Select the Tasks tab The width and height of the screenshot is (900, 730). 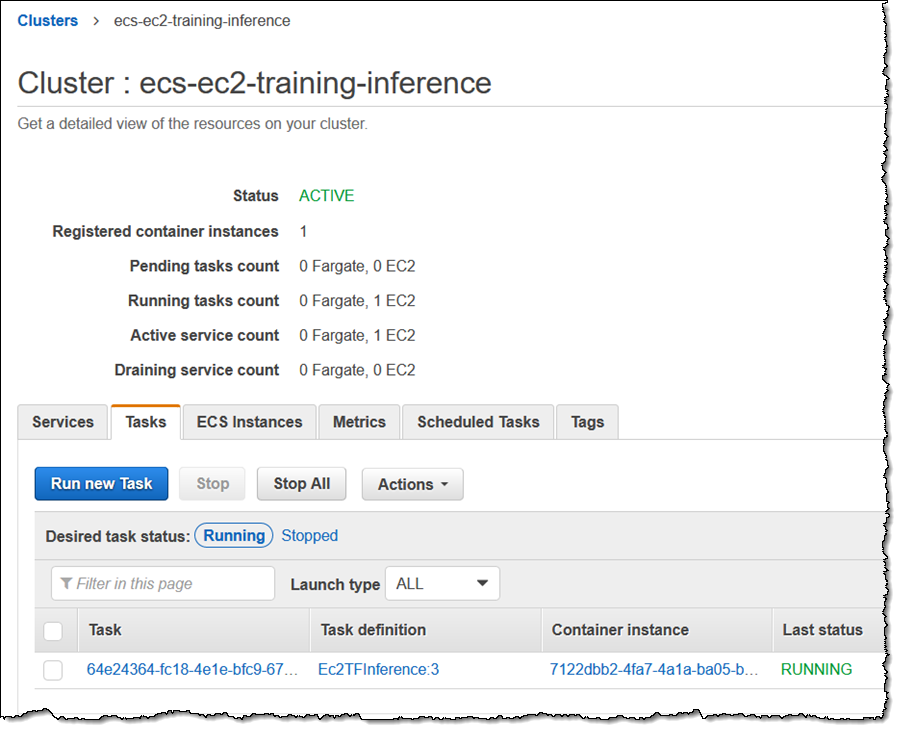click(x=146, y=422)
